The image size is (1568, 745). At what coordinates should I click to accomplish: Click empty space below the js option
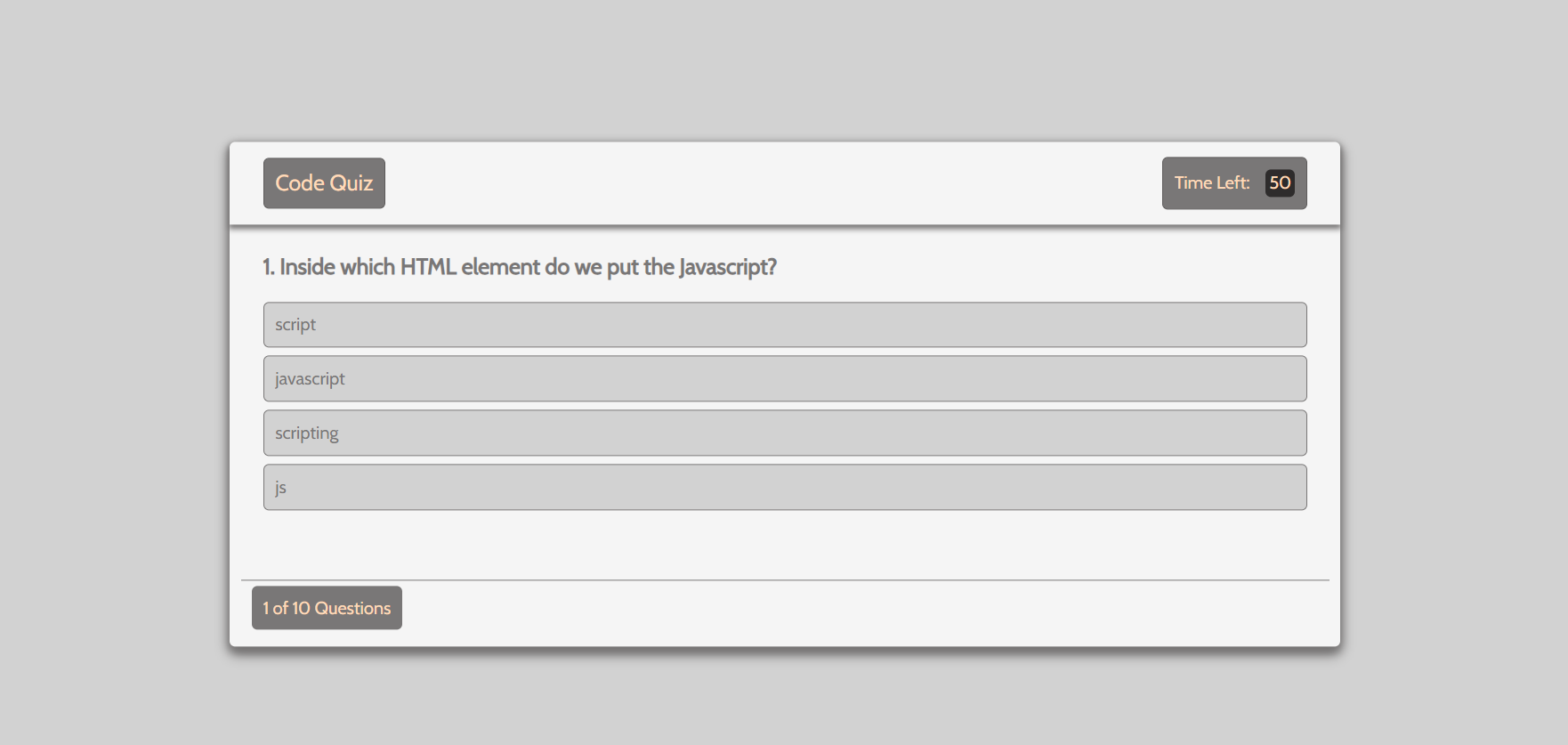(784, 545)
